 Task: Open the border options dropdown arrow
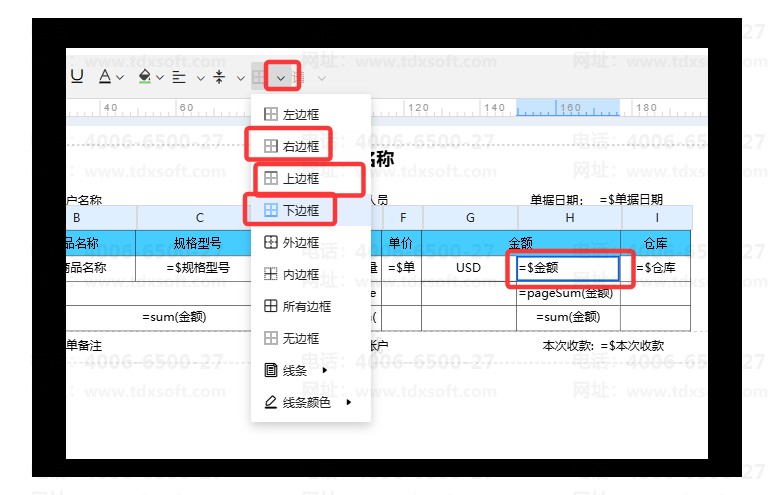click(x=282, y=77)
